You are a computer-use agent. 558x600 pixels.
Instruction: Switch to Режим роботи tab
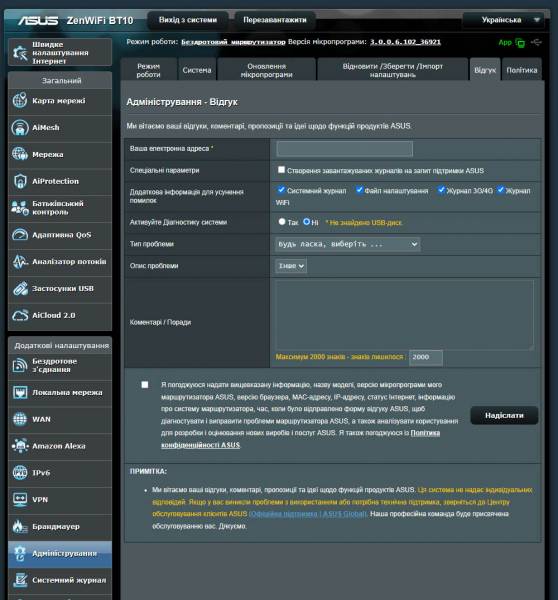148,70
